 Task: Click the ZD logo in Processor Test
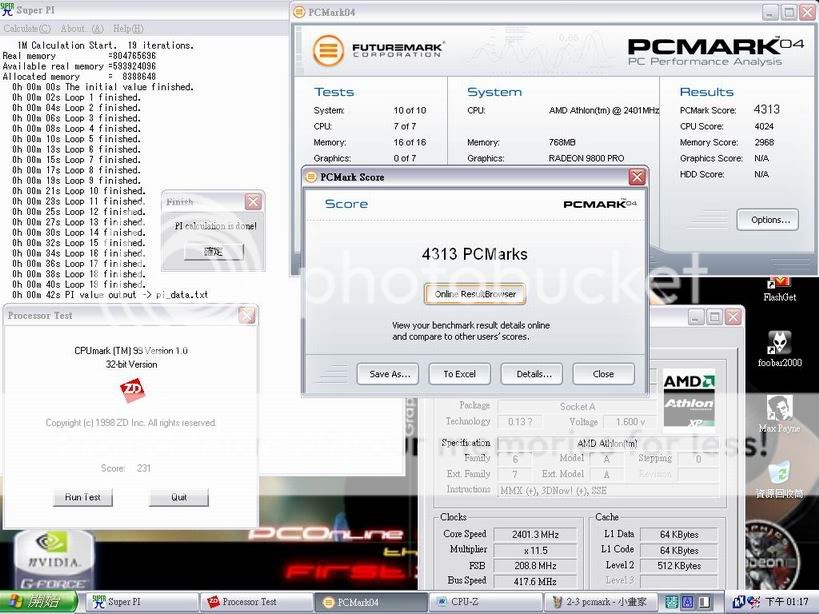[x=130, y=389]
